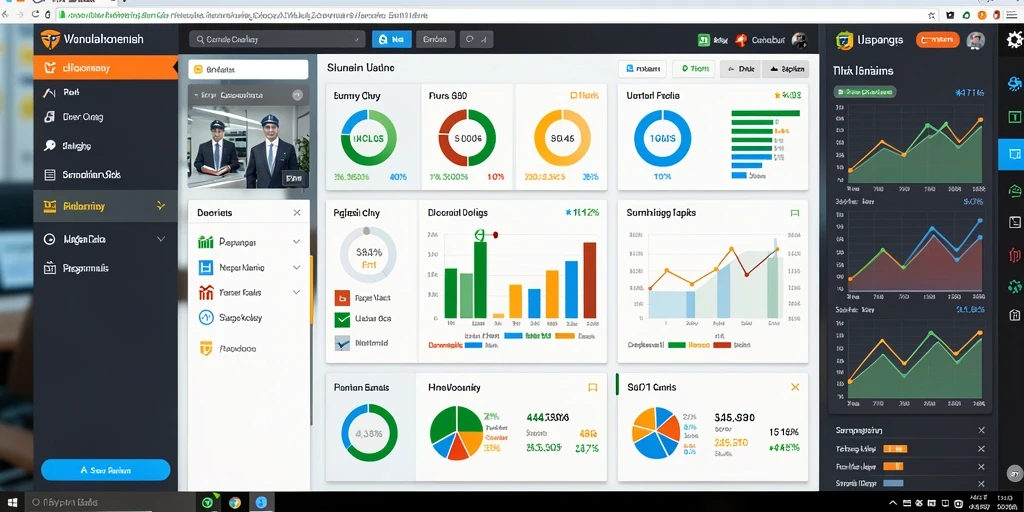Screen dimensions: 1024x512
Task: Toggle the green Uuher Goa checkbox
Action: click(x=342, y=319)
